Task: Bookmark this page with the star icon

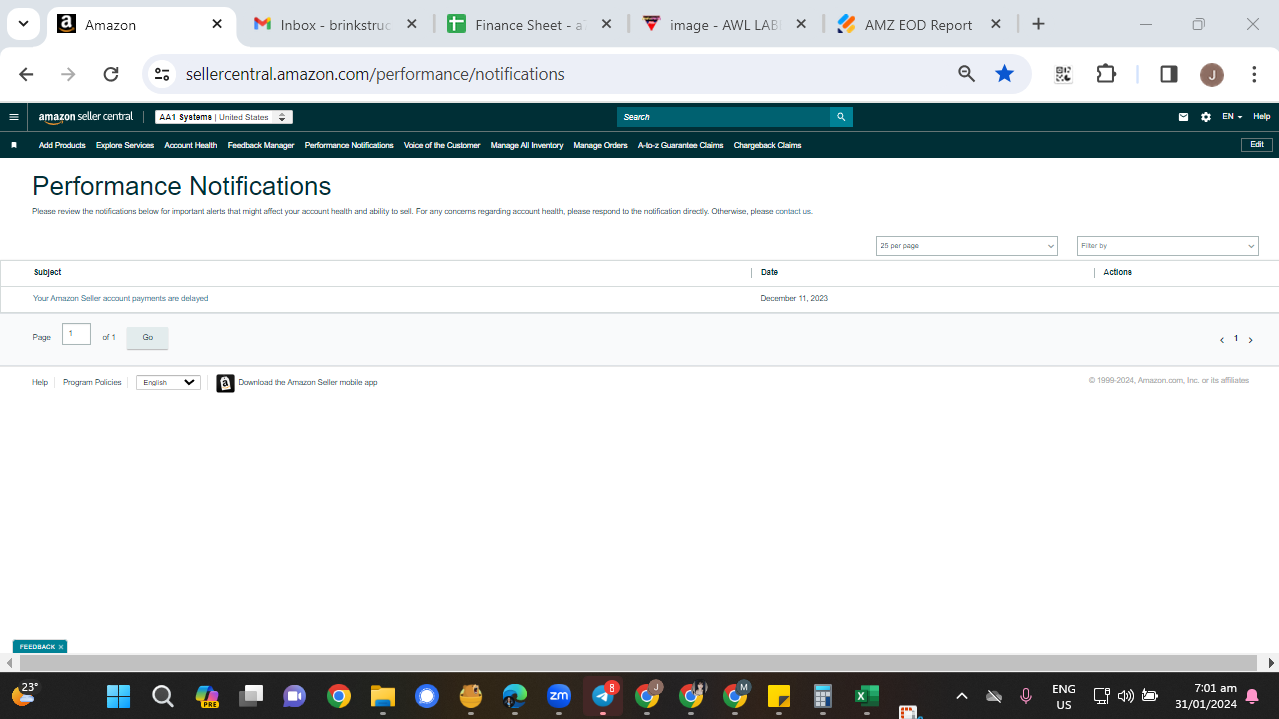Action: click(1005, 74)
